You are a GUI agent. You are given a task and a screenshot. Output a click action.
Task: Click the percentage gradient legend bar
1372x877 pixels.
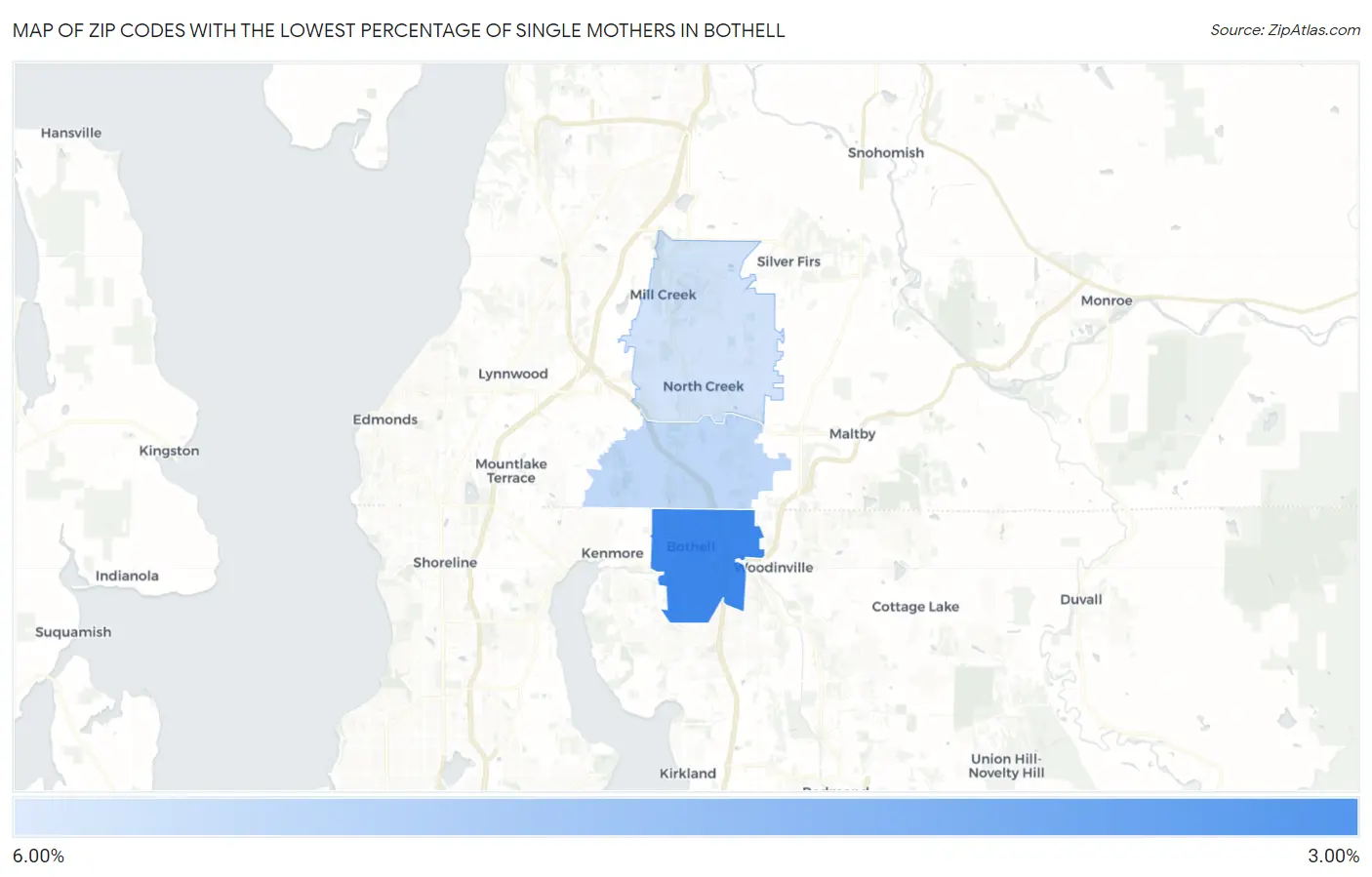(x=686, y=817)
